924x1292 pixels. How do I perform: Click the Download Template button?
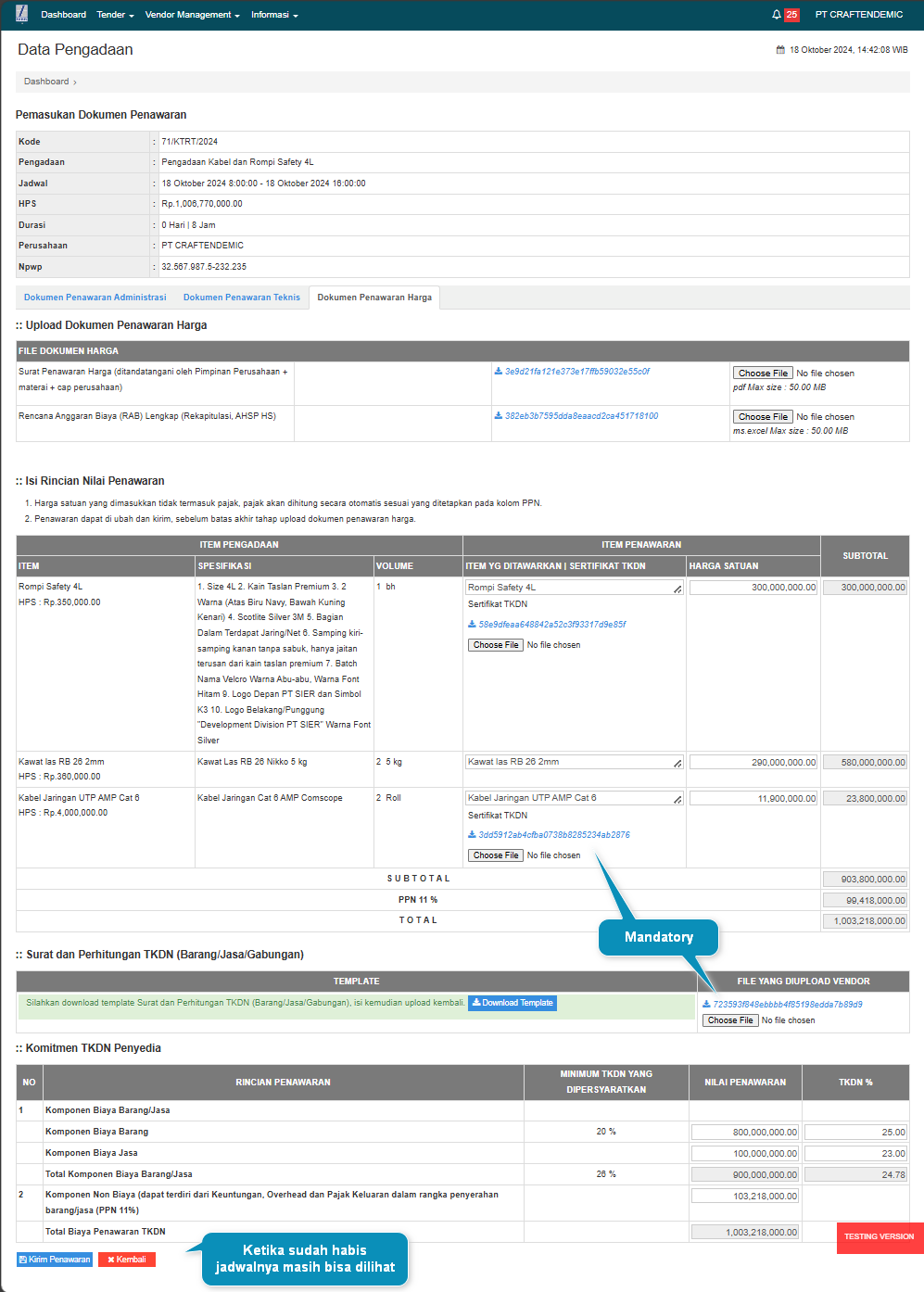click(x=513, y=1003)
